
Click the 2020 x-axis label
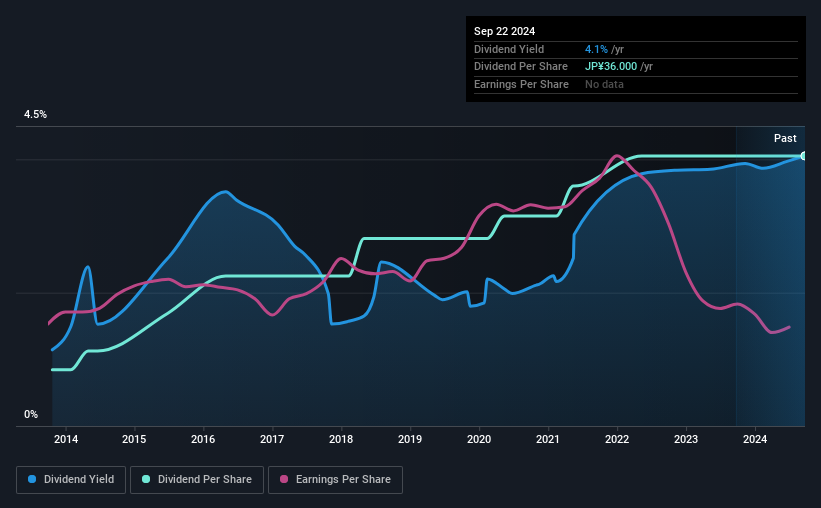pos(479,439)
